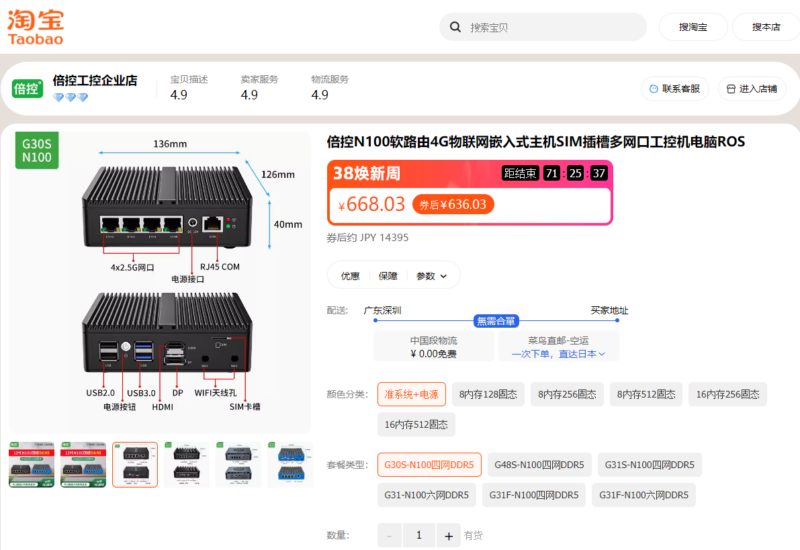Increase quantity with the plus button

point(448,536)
